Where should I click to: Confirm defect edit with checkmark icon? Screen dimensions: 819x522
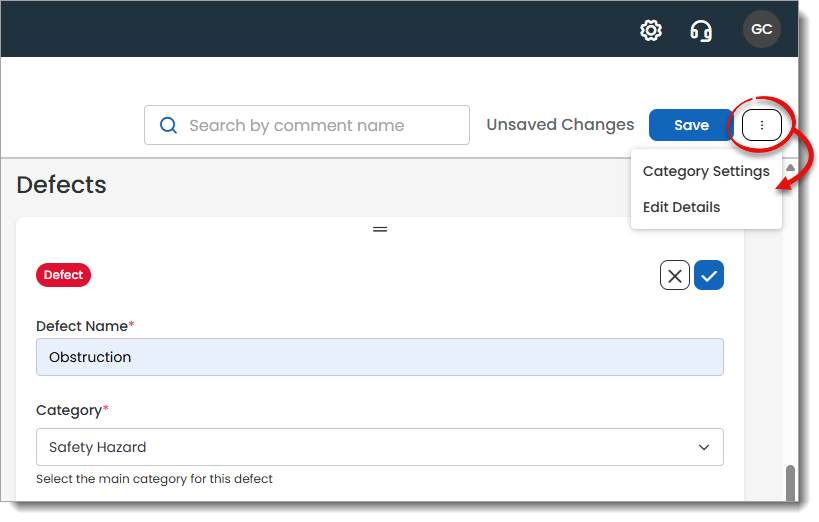pyautogui.click(x=709, y=275)
